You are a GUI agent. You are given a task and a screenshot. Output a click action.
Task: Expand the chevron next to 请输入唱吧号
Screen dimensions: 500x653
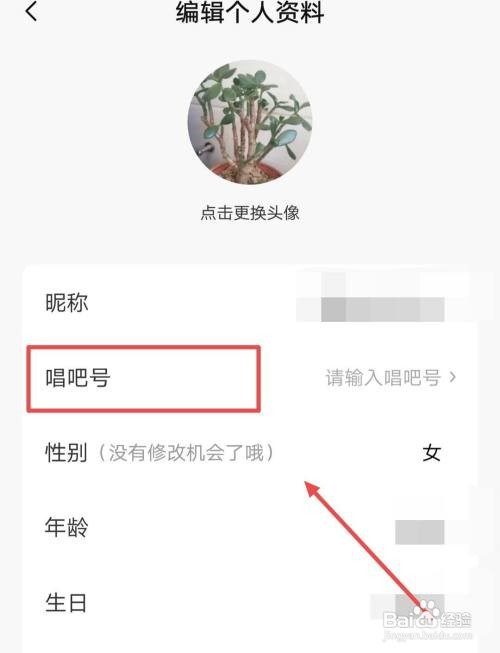453,377
